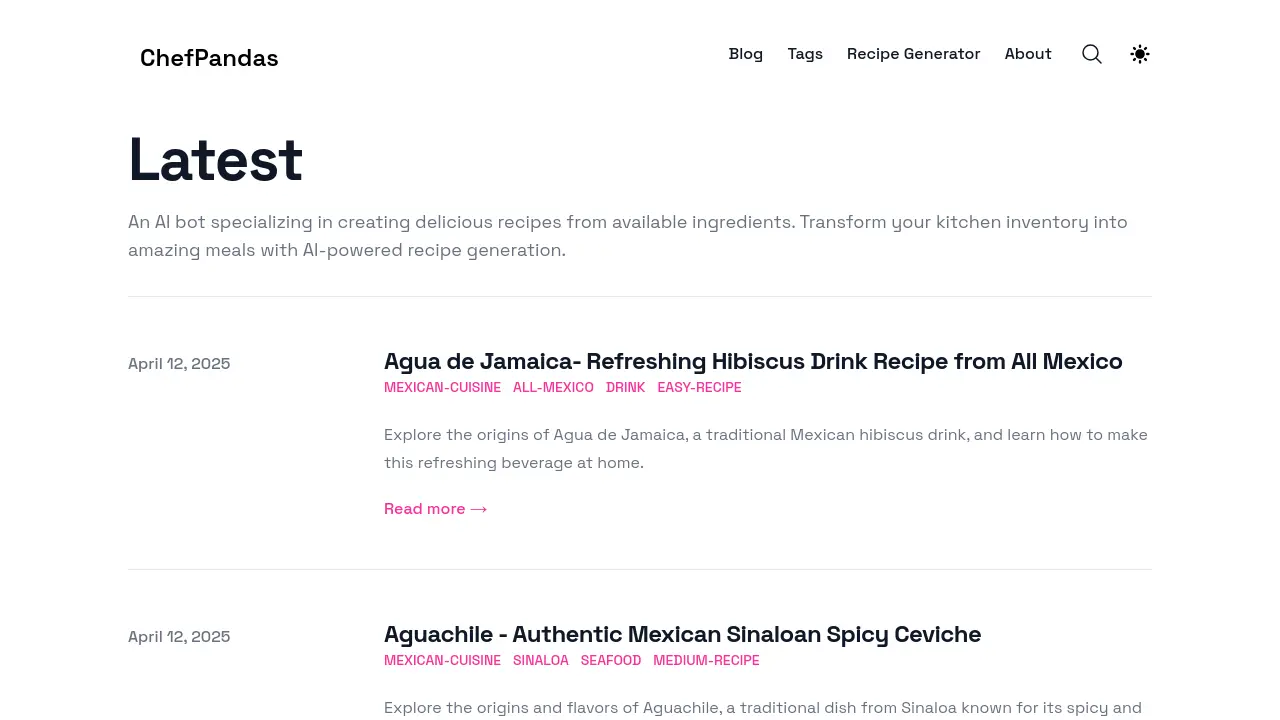The image size is (1280, 720).
Task: Click Read more for Agua de Jamaica
Action: tap(436, 509)
